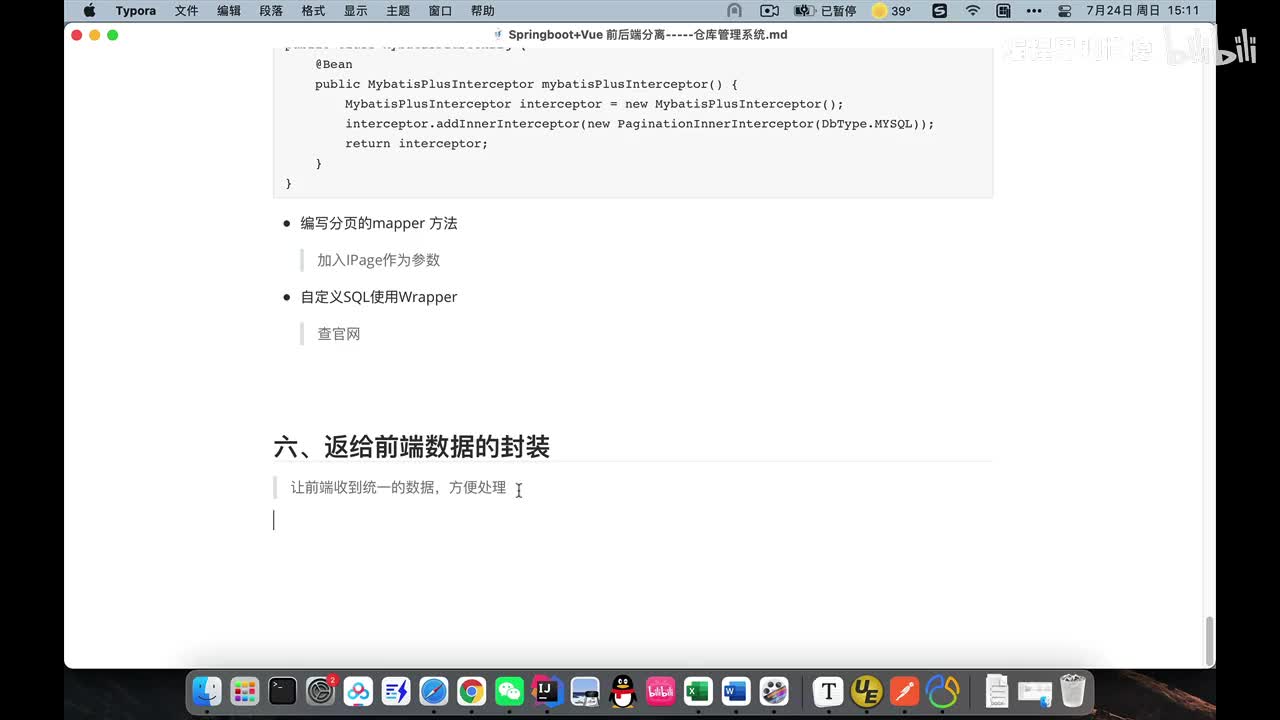Open the 显示 menu

355,11
